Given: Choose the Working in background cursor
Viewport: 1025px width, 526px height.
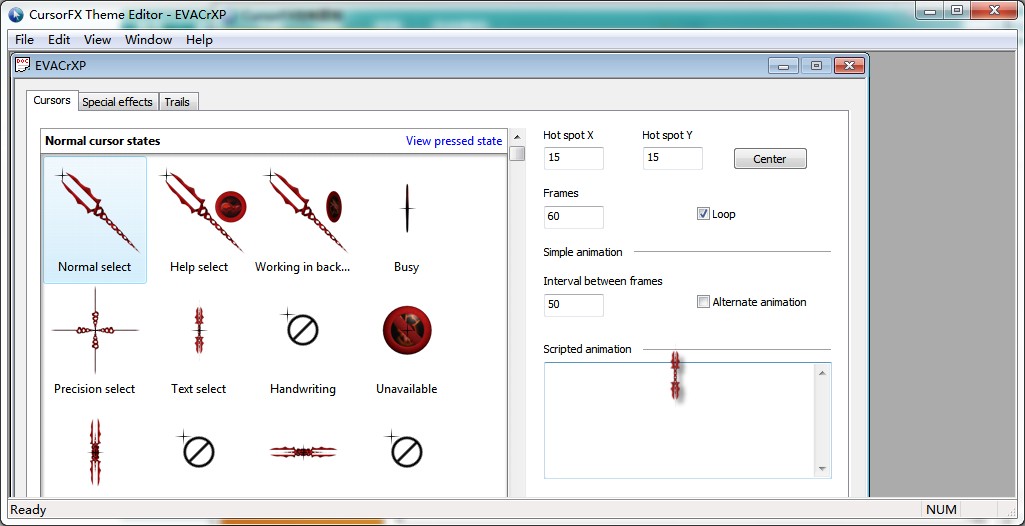Looking at the screenshot, I should (x=303, y=220).
